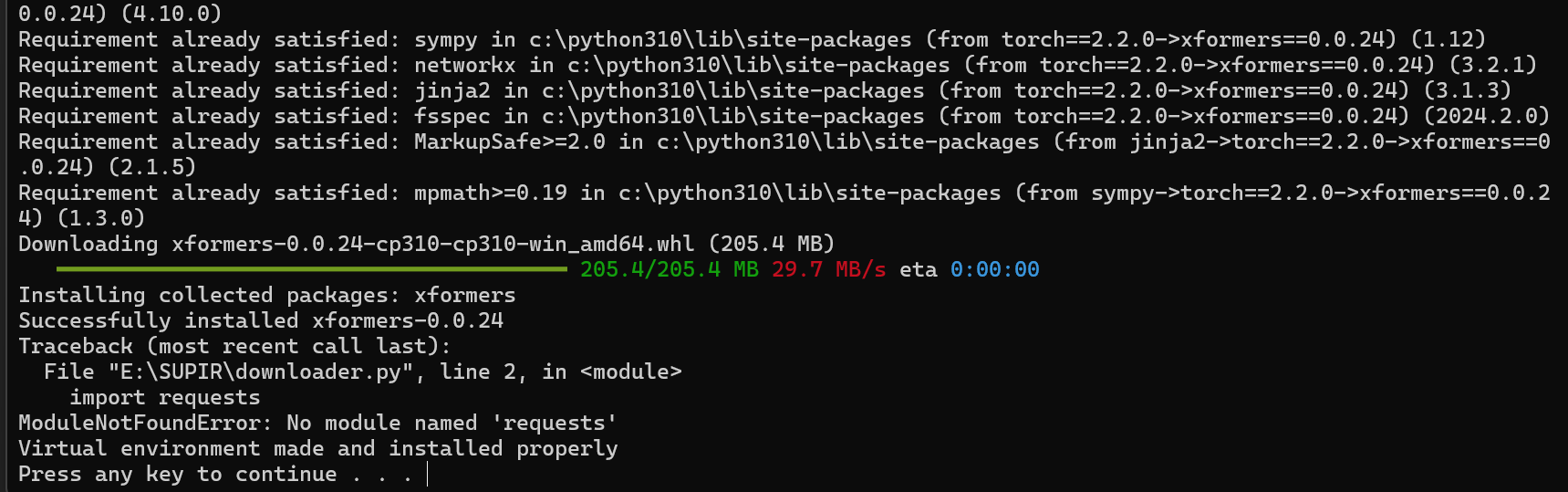1568x492 pixels.
Task: Click the 'MarkupSafe>=2.0' requirement text
Action: click(x=509, y=141)
